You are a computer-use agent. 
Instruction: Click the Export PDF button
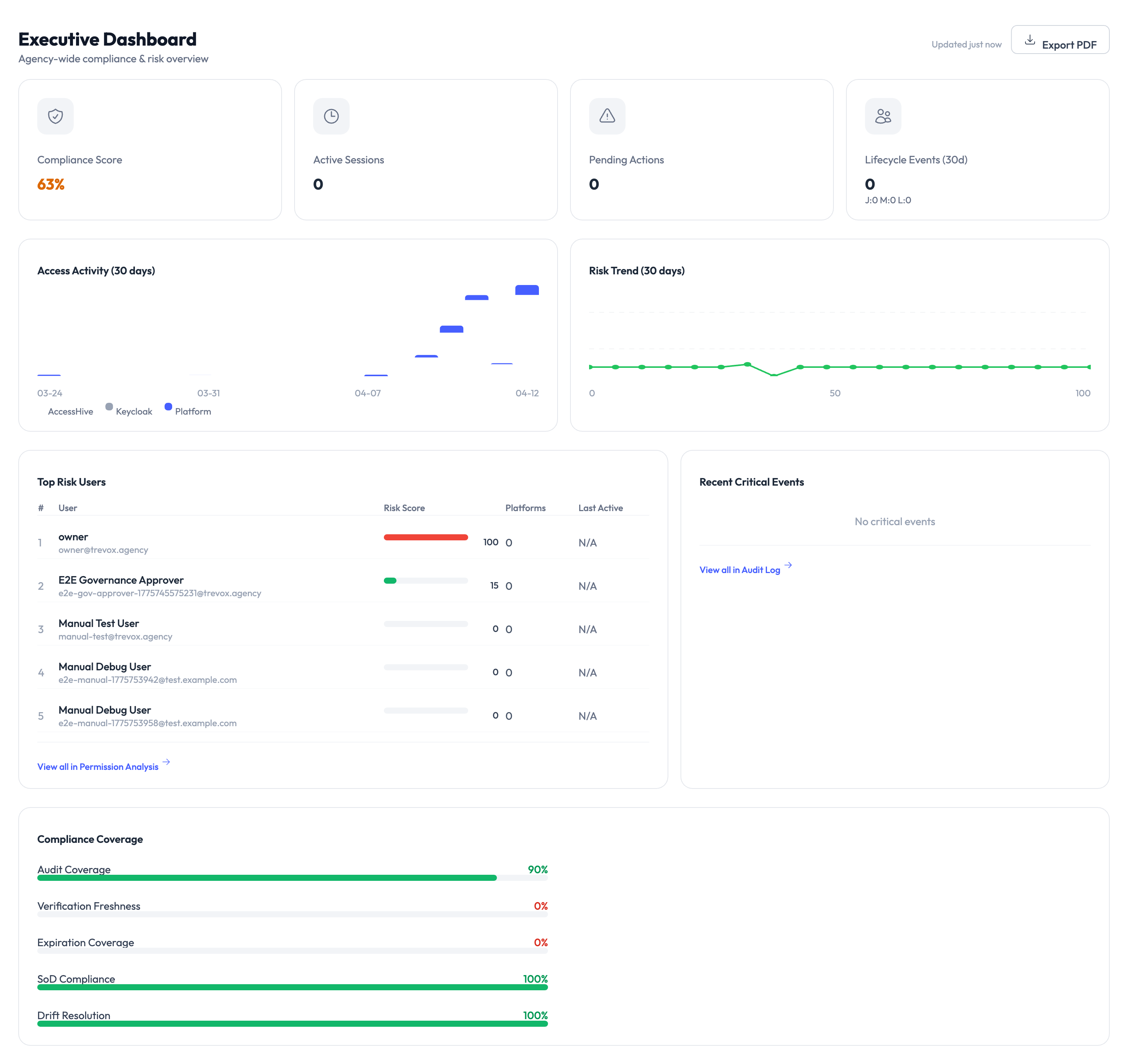pos(1060,39)
